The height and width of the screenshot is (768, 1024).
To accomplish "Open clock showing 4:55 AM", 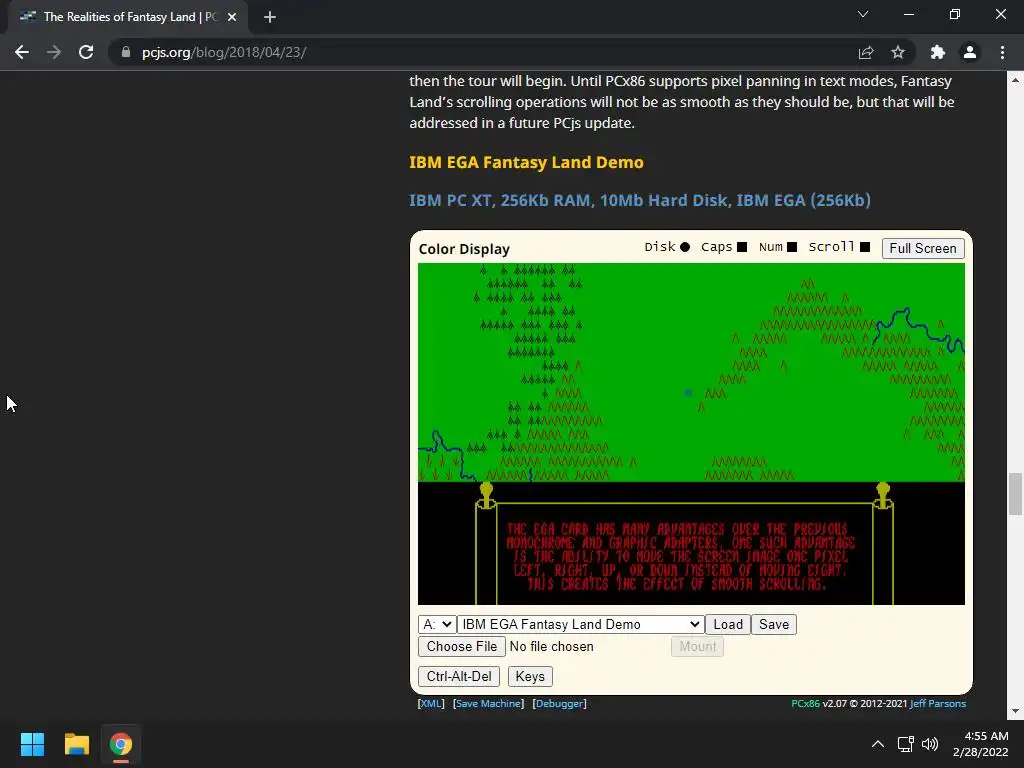I will [x=980, y=744].
